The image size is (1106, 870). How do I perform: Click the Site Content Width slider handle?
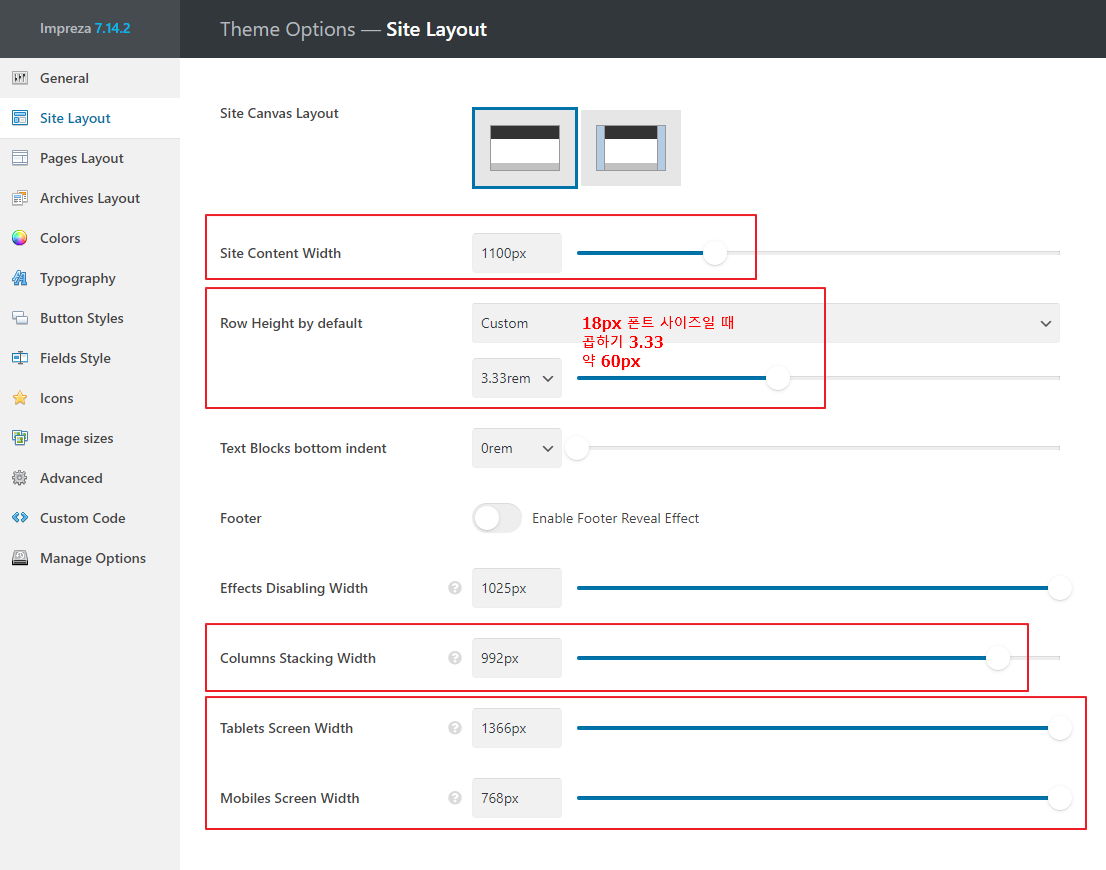tap(715, 253)
